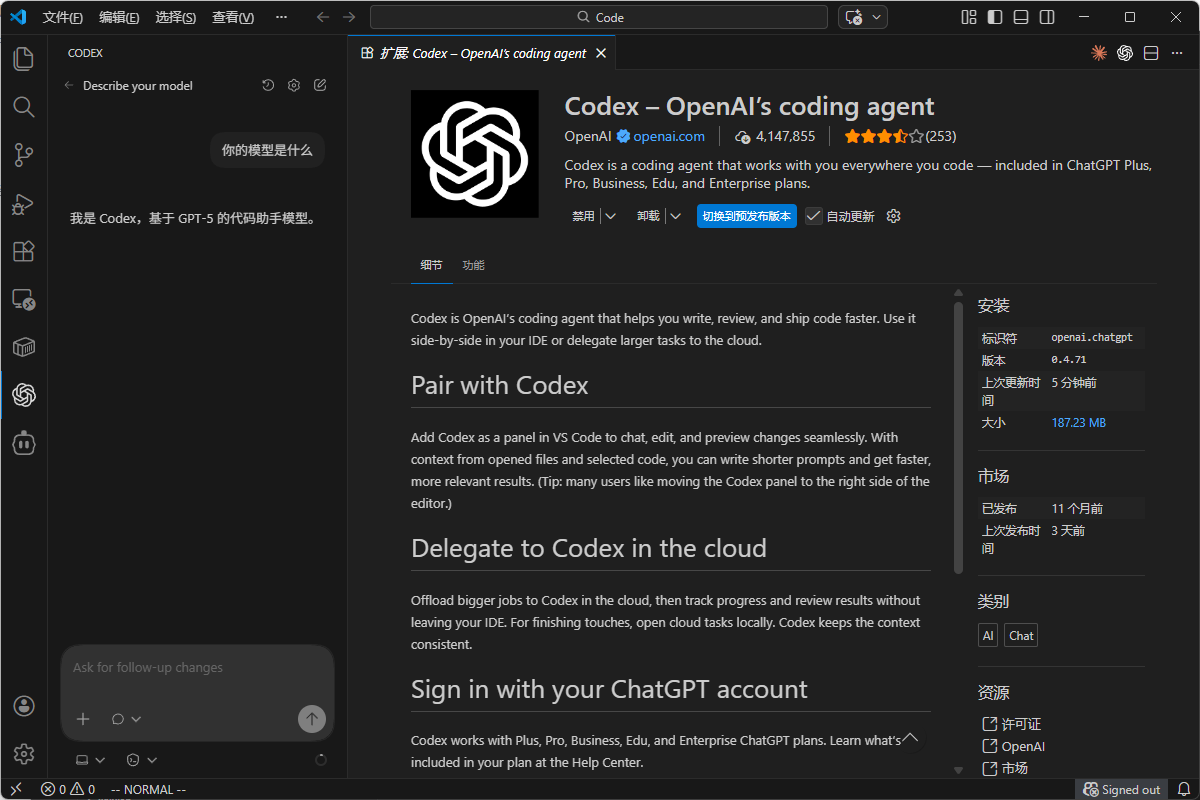Open the Remote Explorer view
This screenshot has width=1200, height=800.
[x=24, y=299]
